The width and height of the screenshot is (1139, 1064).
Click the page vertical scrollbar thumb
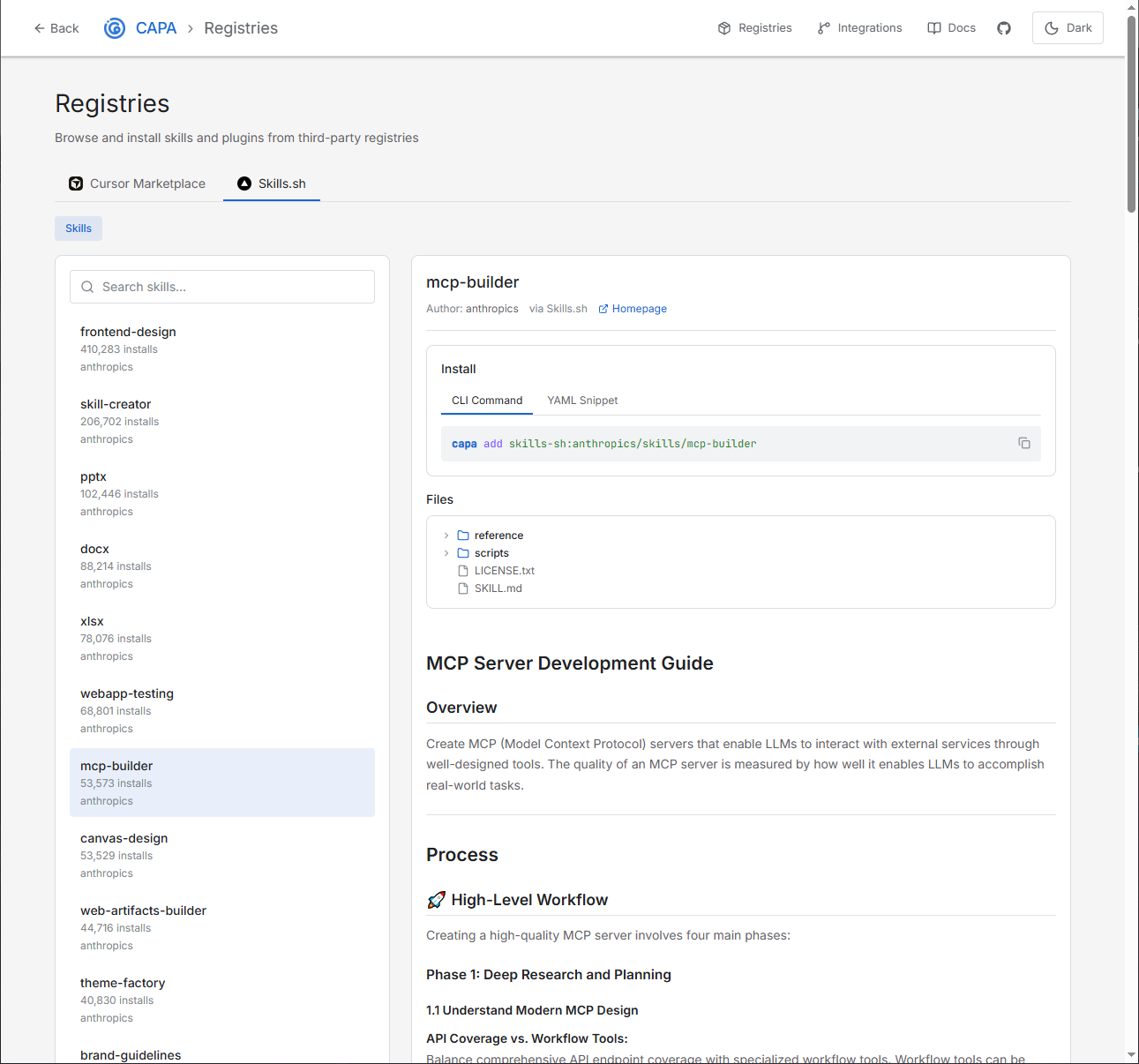pyautogui.click(x=1132, y=115)
